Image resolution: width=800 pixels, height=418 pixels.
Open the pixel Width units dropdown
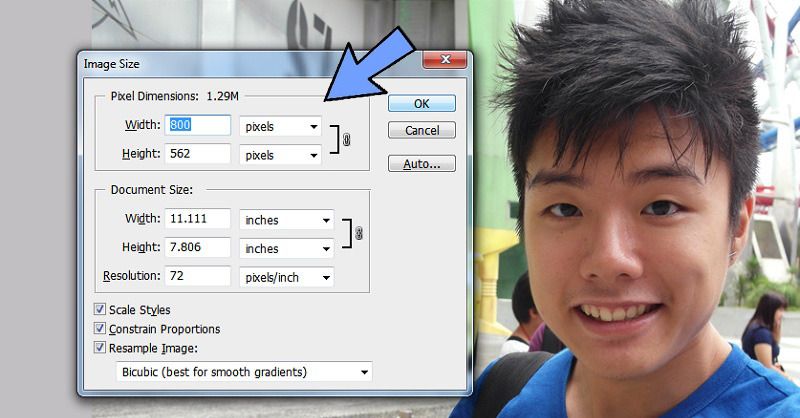pyautogui.click(x=280, y=127)
